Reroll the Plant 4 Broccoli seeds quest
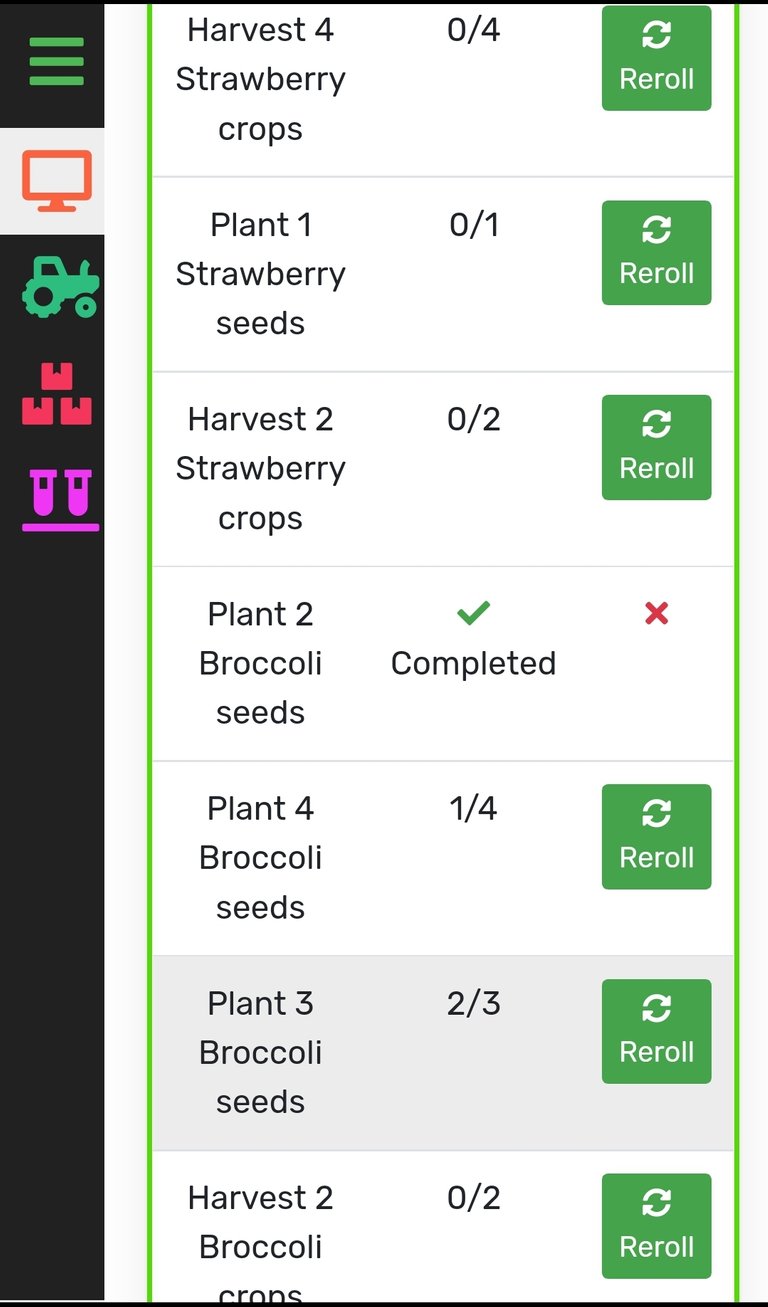Screen dimensions: 768x1307 [656, 836]
